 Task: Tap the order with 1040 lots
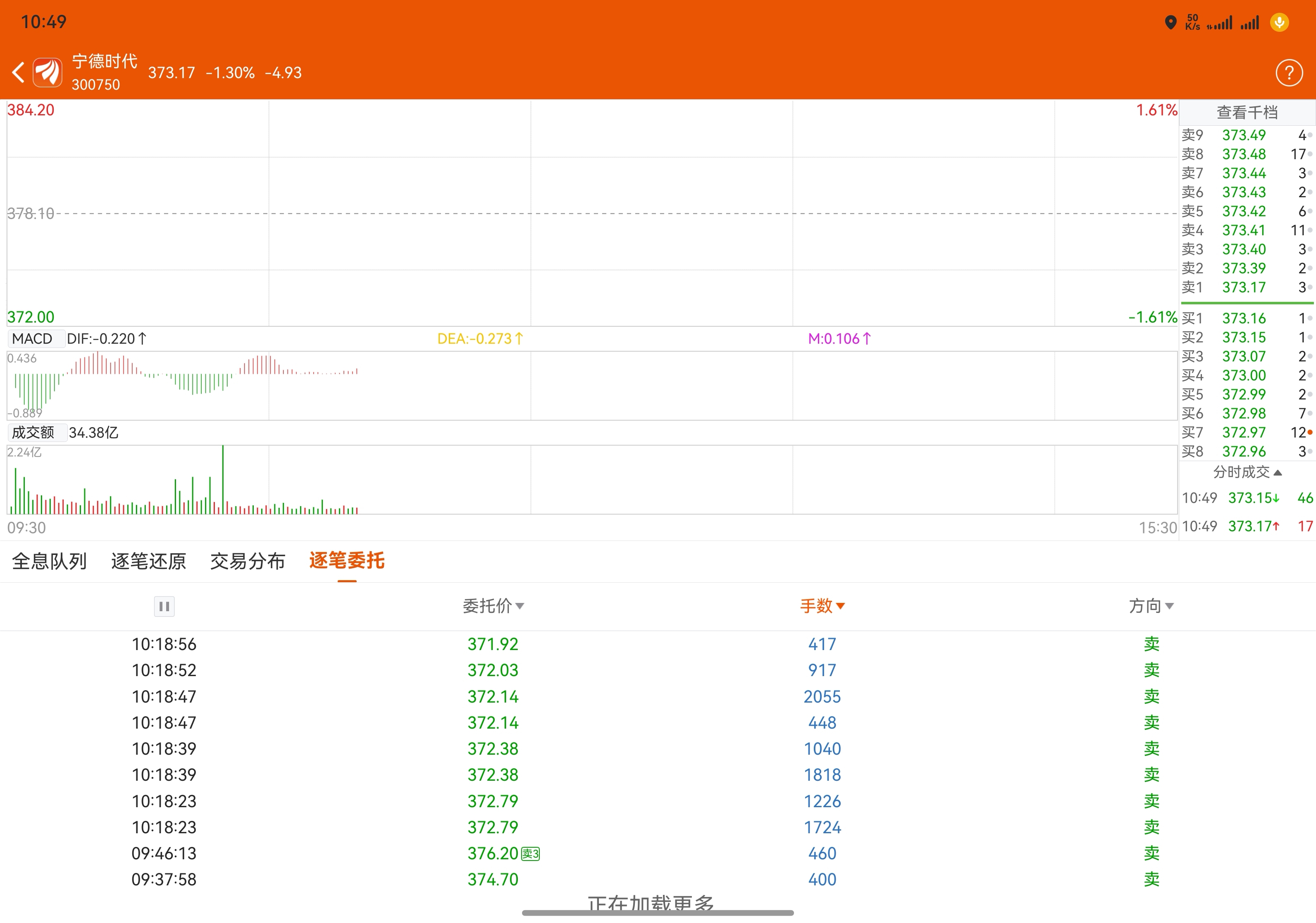coord(658,749)
